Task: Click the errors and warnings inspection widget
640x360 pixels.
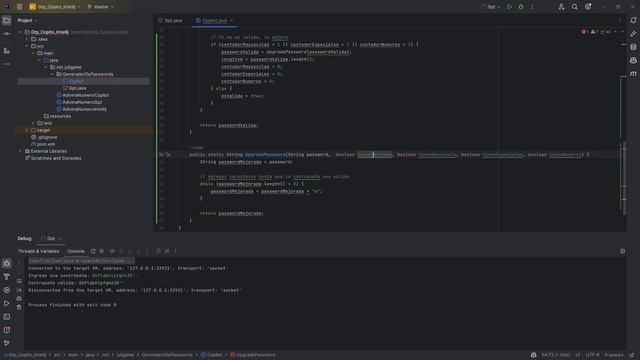Action: [x=596, y=31]
